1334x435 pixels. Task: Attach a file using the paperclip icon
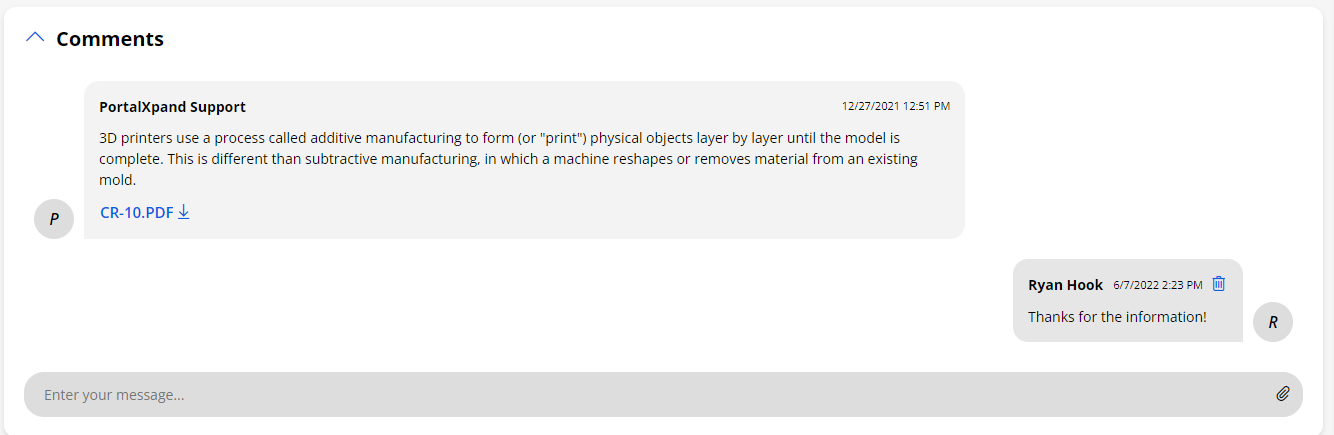[x=1282, y=394]
